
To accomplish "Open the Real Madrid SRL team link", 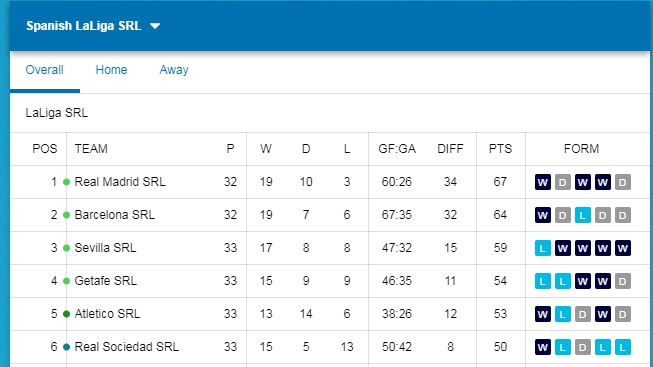I will pos(120,182).
